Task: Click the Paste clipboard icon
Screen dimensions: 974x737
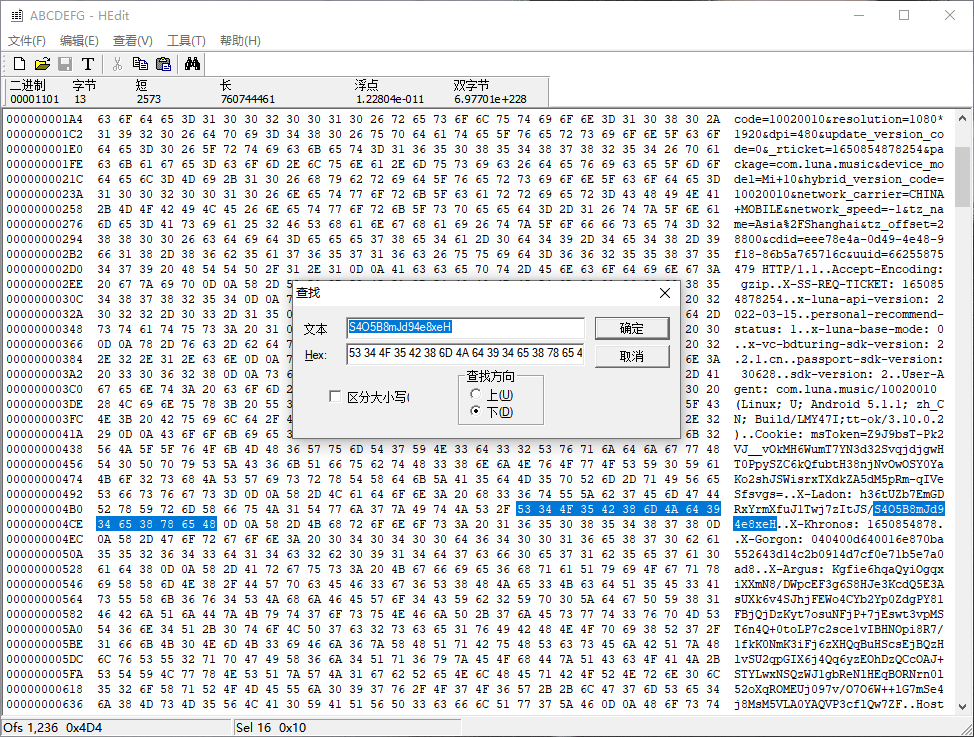Action: coord(164,62)
